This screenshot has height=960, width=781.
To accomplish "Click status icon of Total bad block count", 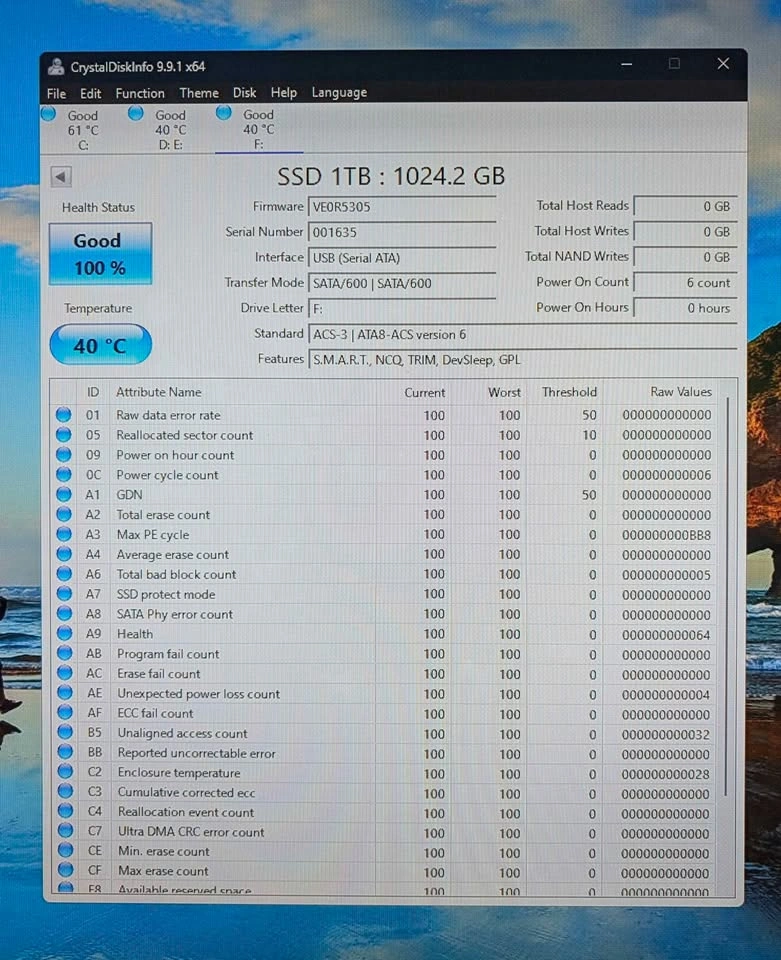I will pos(64,574).
